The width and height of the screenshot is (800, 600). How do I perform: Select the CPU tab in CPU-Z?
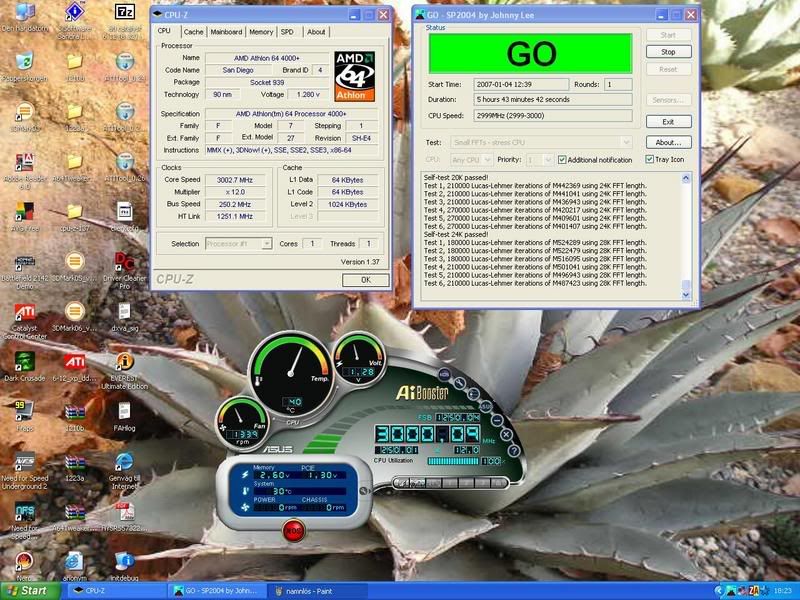point(164,31)
